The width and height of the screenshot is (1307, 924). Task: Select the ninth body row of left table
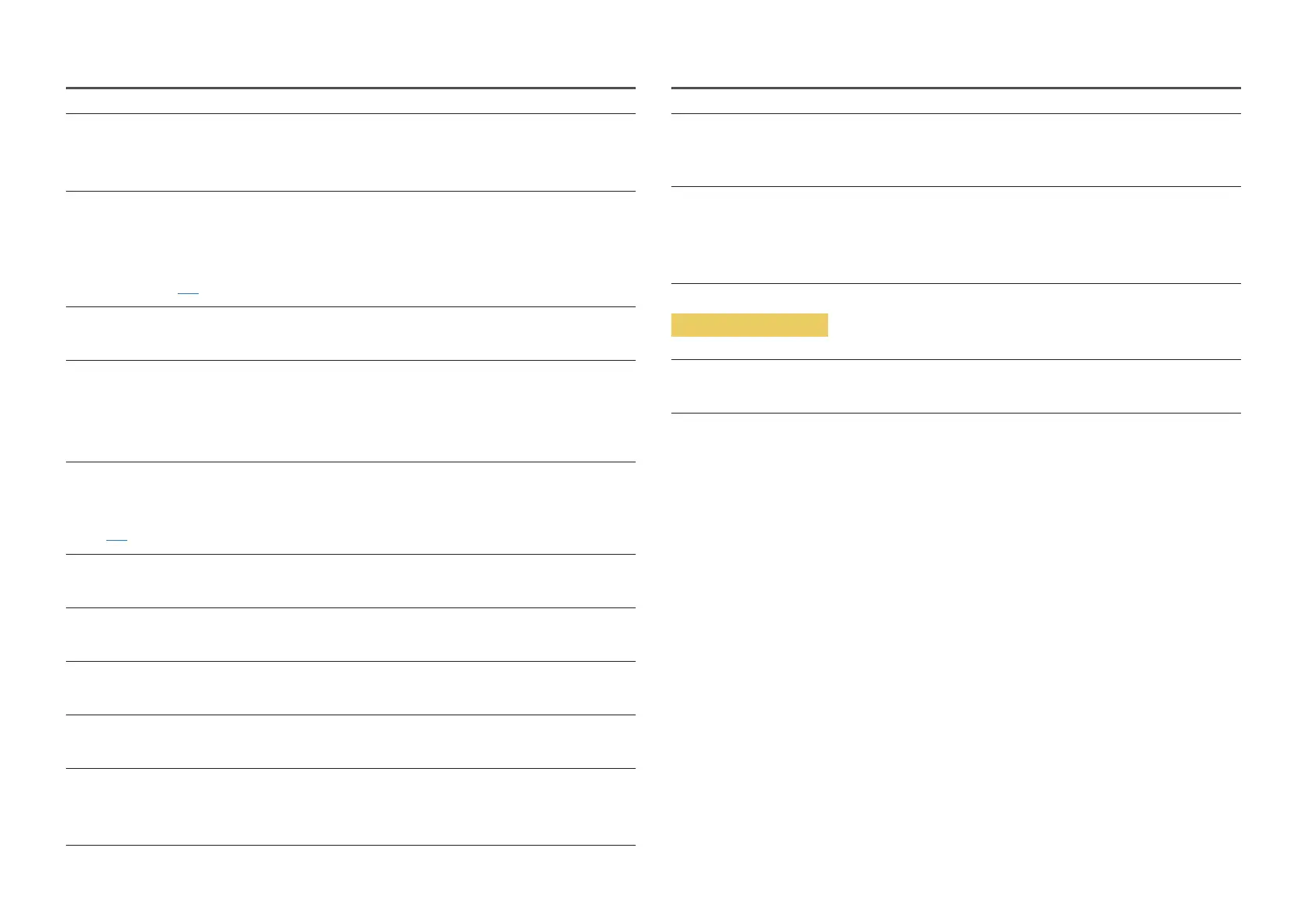(350, 742)
